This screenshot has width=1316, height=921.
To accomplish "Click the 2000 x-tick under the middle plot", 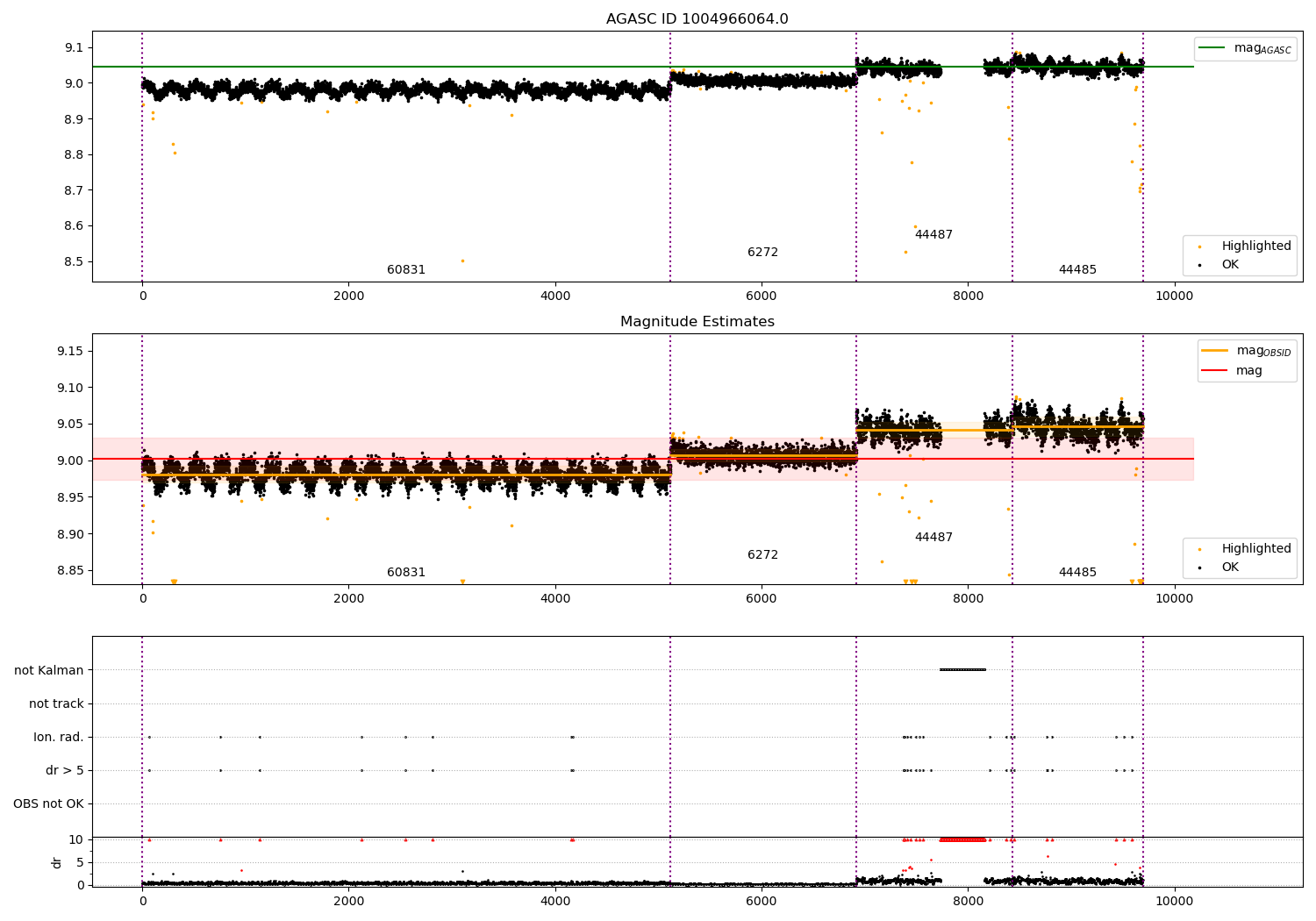I will (x=349, y=599).
